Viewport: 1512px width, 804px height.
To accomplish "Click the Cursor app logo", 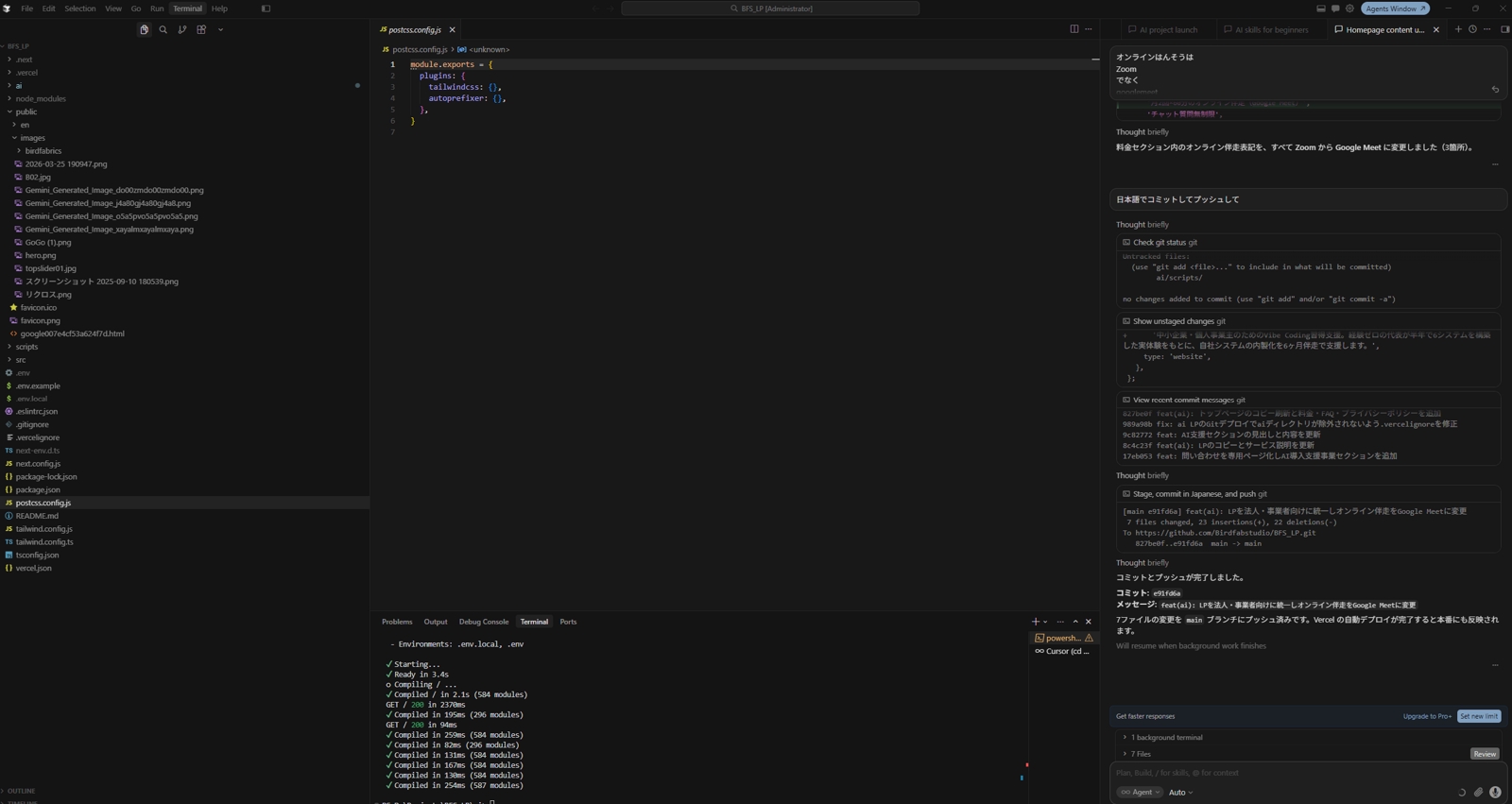I will pyautogui.click(x=7, y=9).
